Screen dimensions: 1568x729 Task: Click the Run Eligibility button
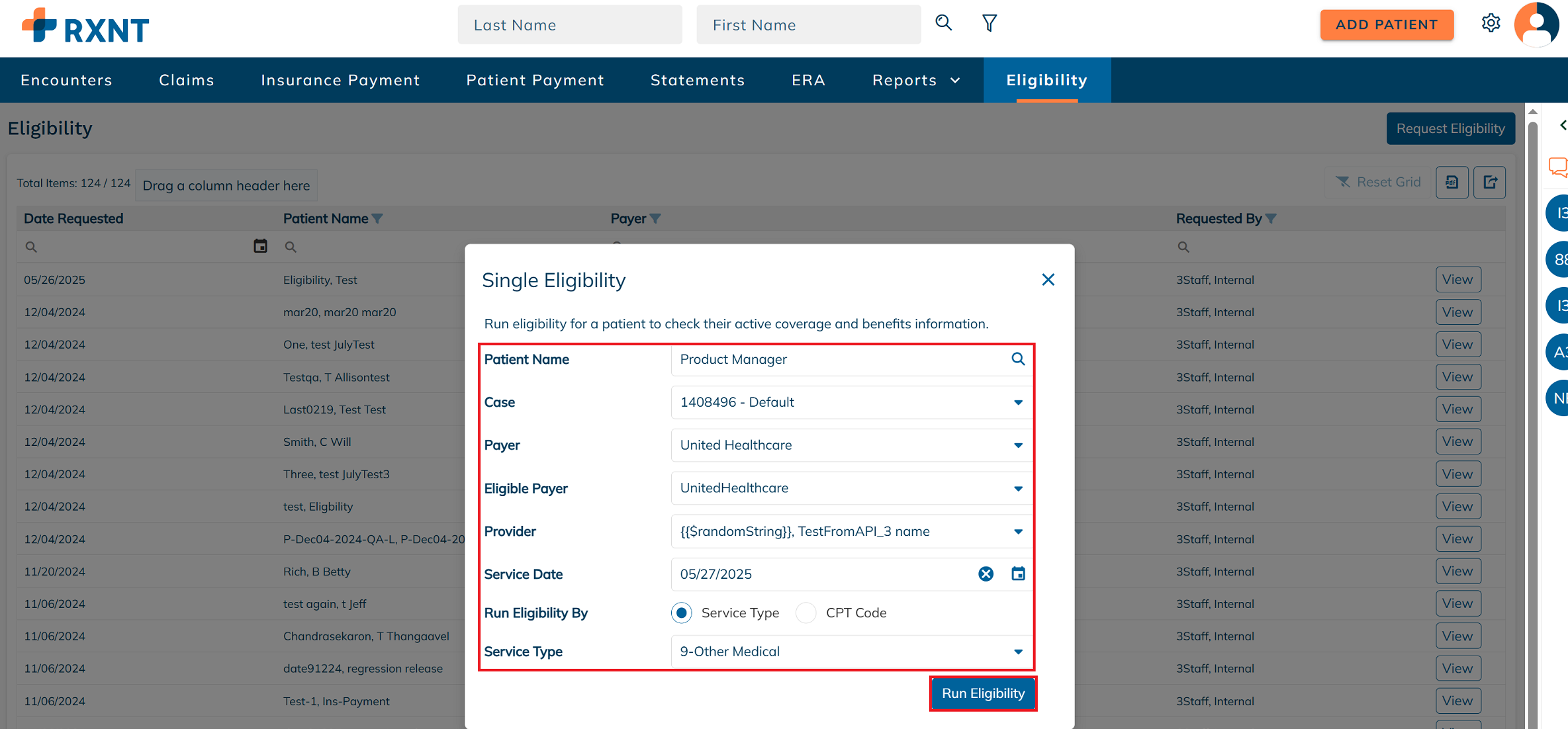pyautogui.click(x=983, y=693)
